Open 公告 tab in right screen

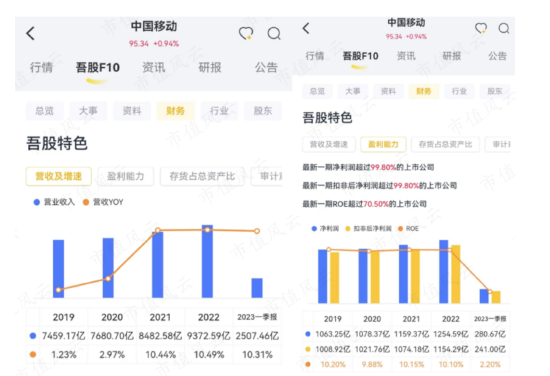(497, 56)
